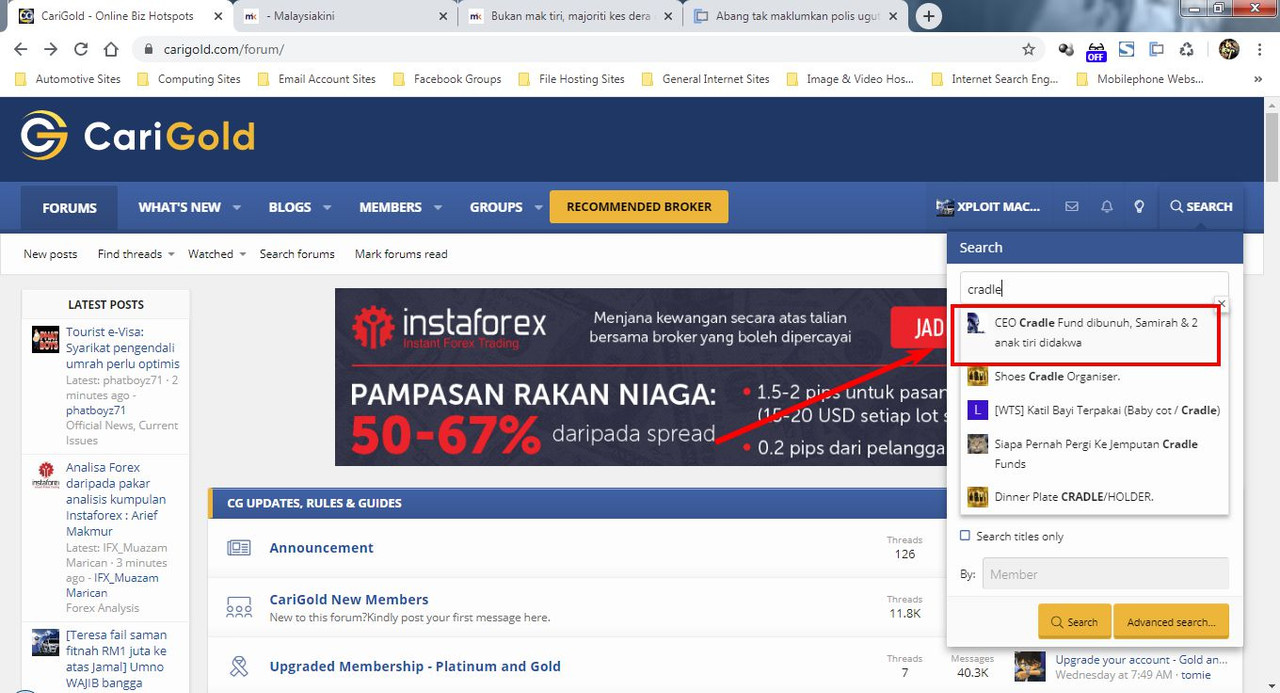Show hidden bookmarks with the double chevron
1280x693 pixels.
(x=1258, y=79)
